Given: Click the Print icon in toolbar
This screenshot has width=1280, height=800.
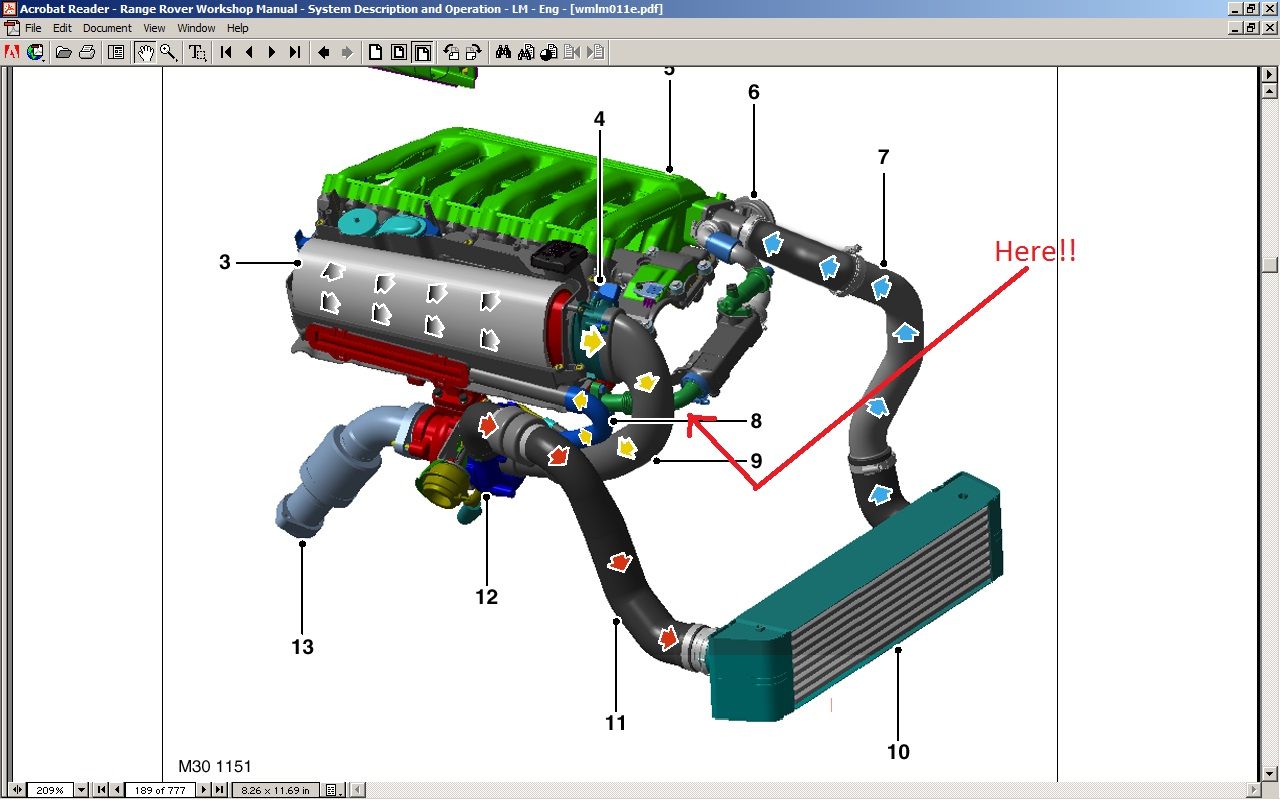Looking at the screenshot, I should click(x=87, y=52).
